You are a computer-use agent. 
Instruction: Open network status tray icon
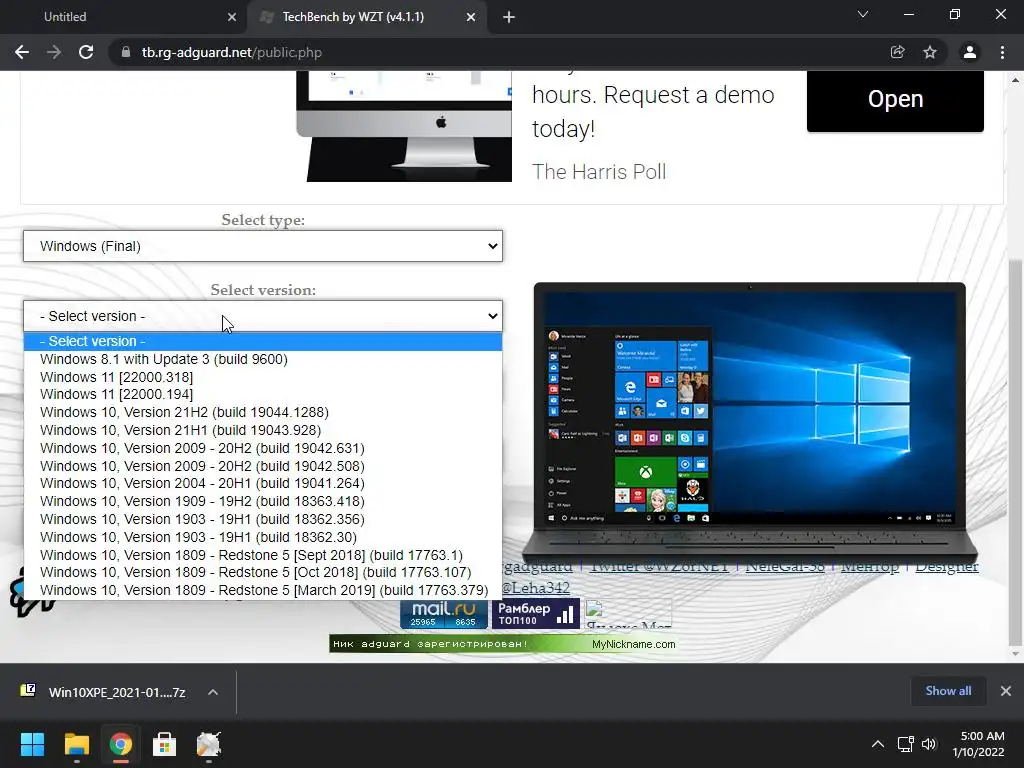click(x=905, y=744)
